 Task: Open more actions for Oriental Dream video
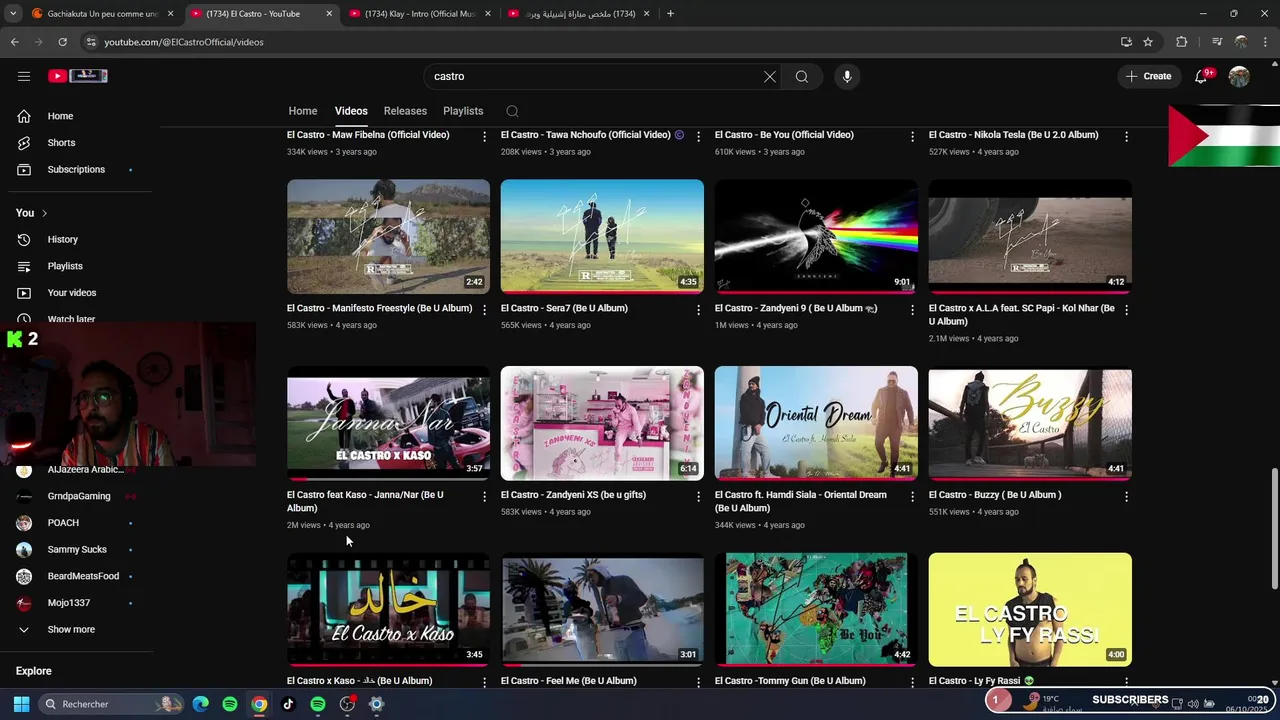point(912,496)
